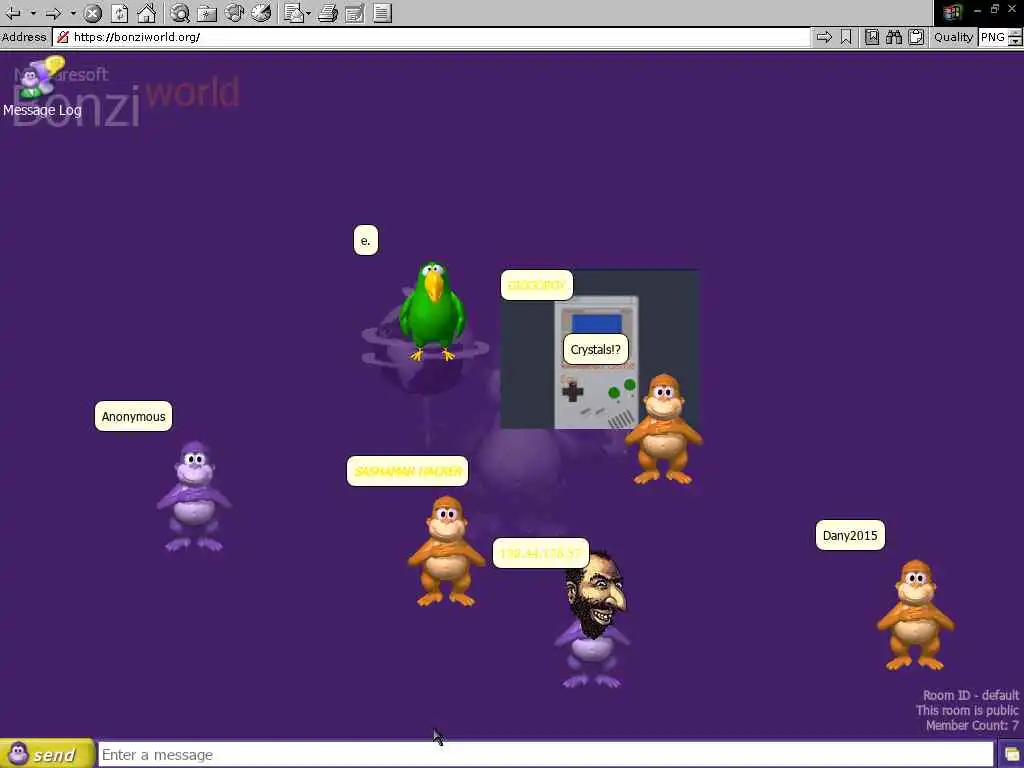
Task: Click the quality stepper down arrow
Action: coord(1015,42)
